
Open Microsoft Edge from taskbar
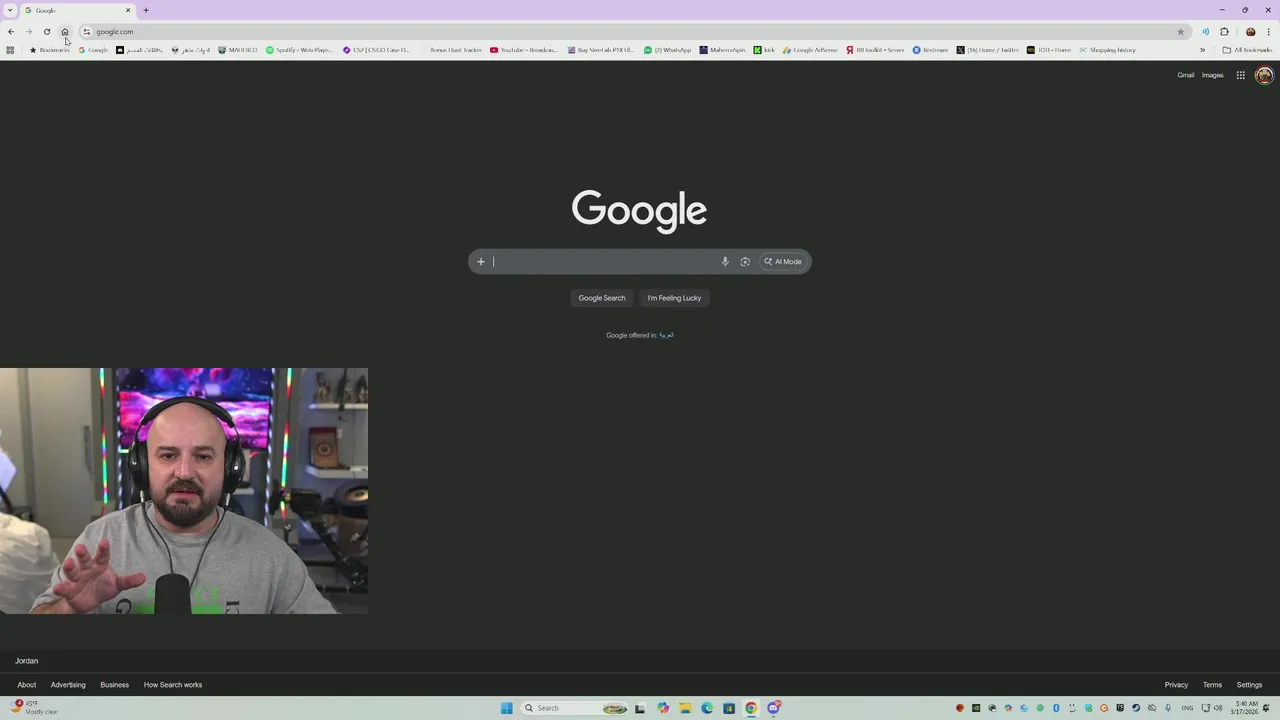(x=707, y=708)
